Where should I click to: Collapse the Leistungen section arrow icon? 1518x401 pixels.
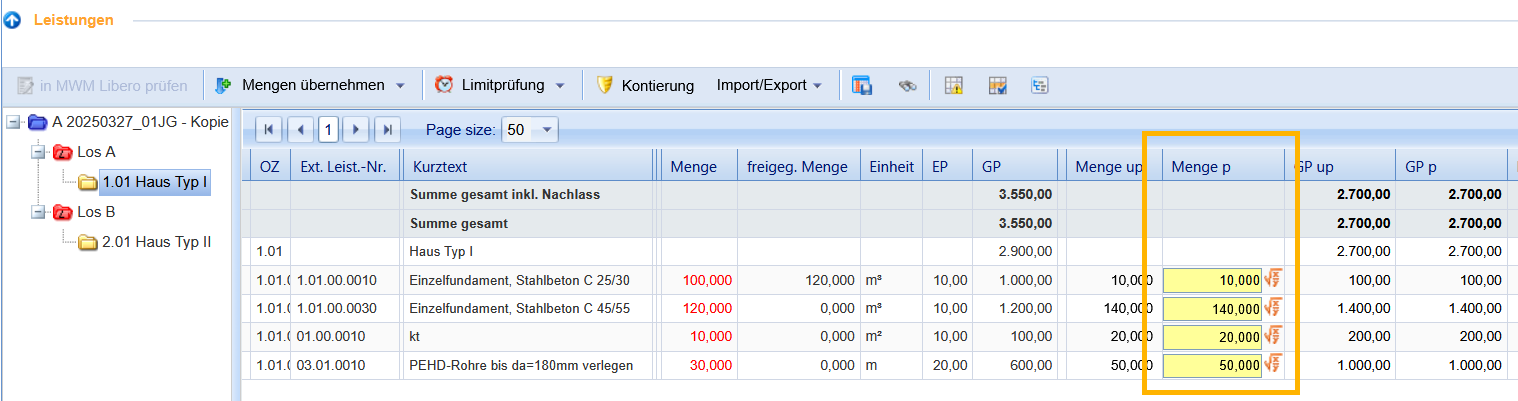[x=14, y=19]
